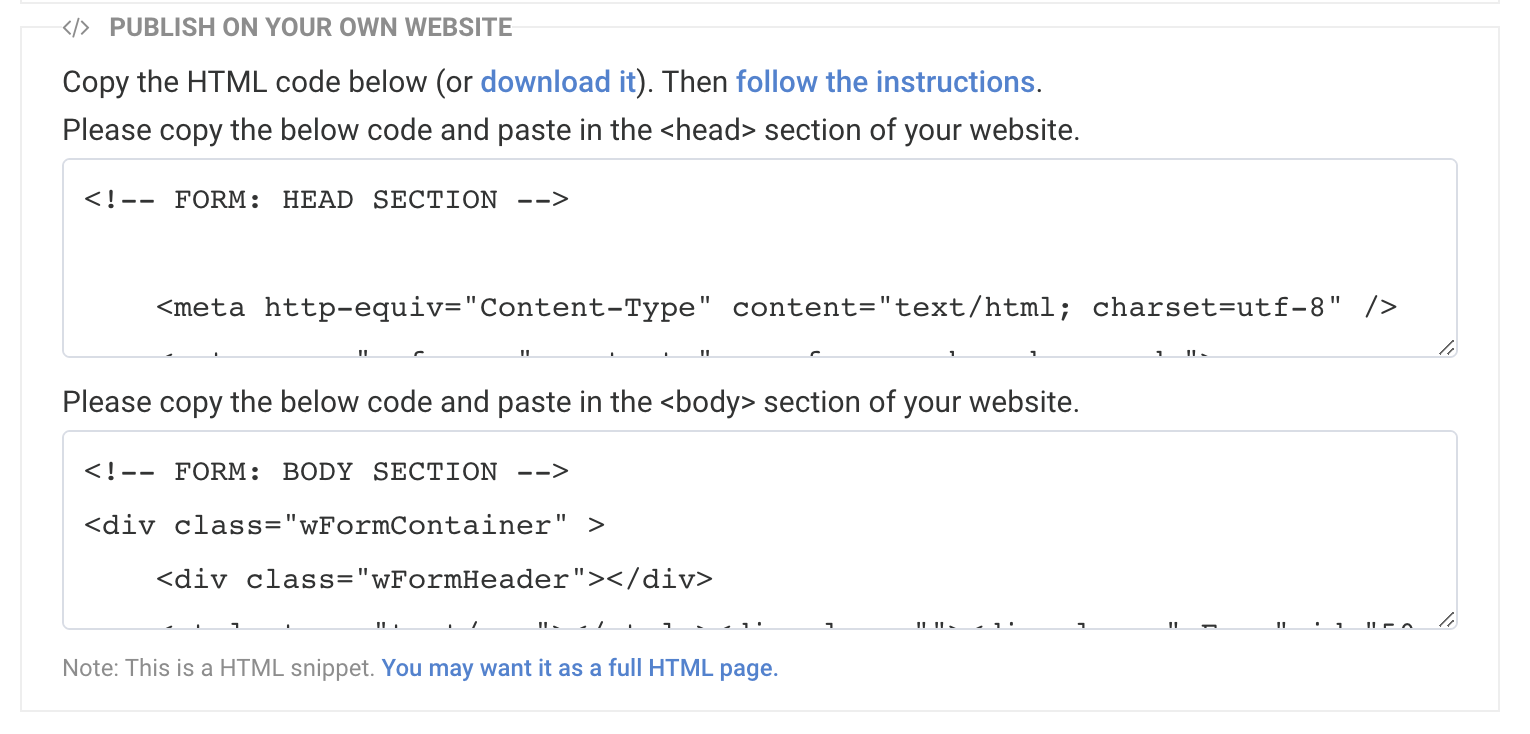This screenshot has height=734, width=1530.
Task: Click the "Note: This is a HTML snippet" text
Action: 218,668
